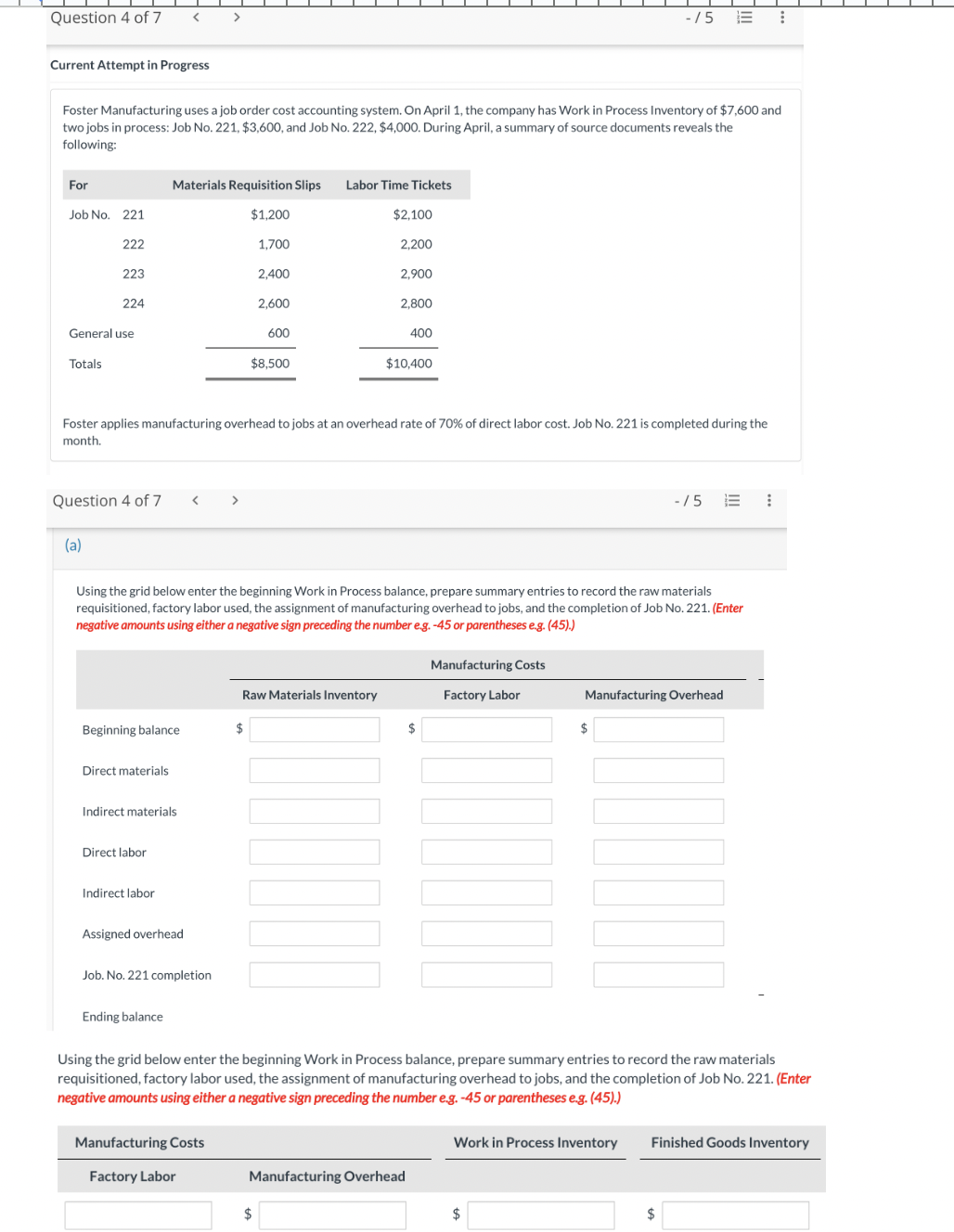The height and width of the screenshot is (1232, 954).
Task: Open the three-dot options menu in top header
Action: pyautogui.click(x=781, y=18)
